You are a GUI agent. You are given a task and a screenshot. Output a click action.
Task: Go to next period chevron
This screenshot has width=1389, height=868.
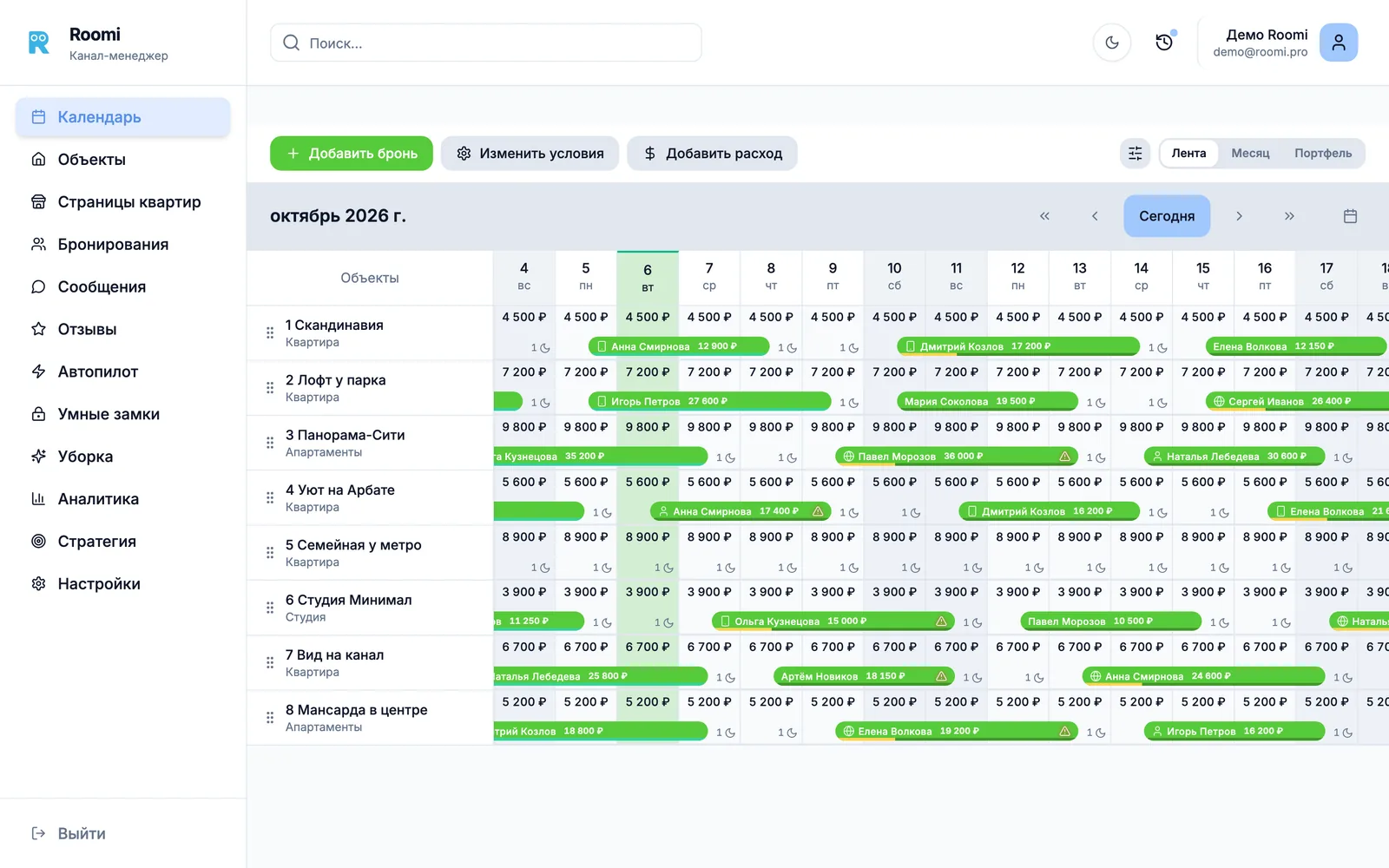pyautogui.click(x=1239, y=216)
